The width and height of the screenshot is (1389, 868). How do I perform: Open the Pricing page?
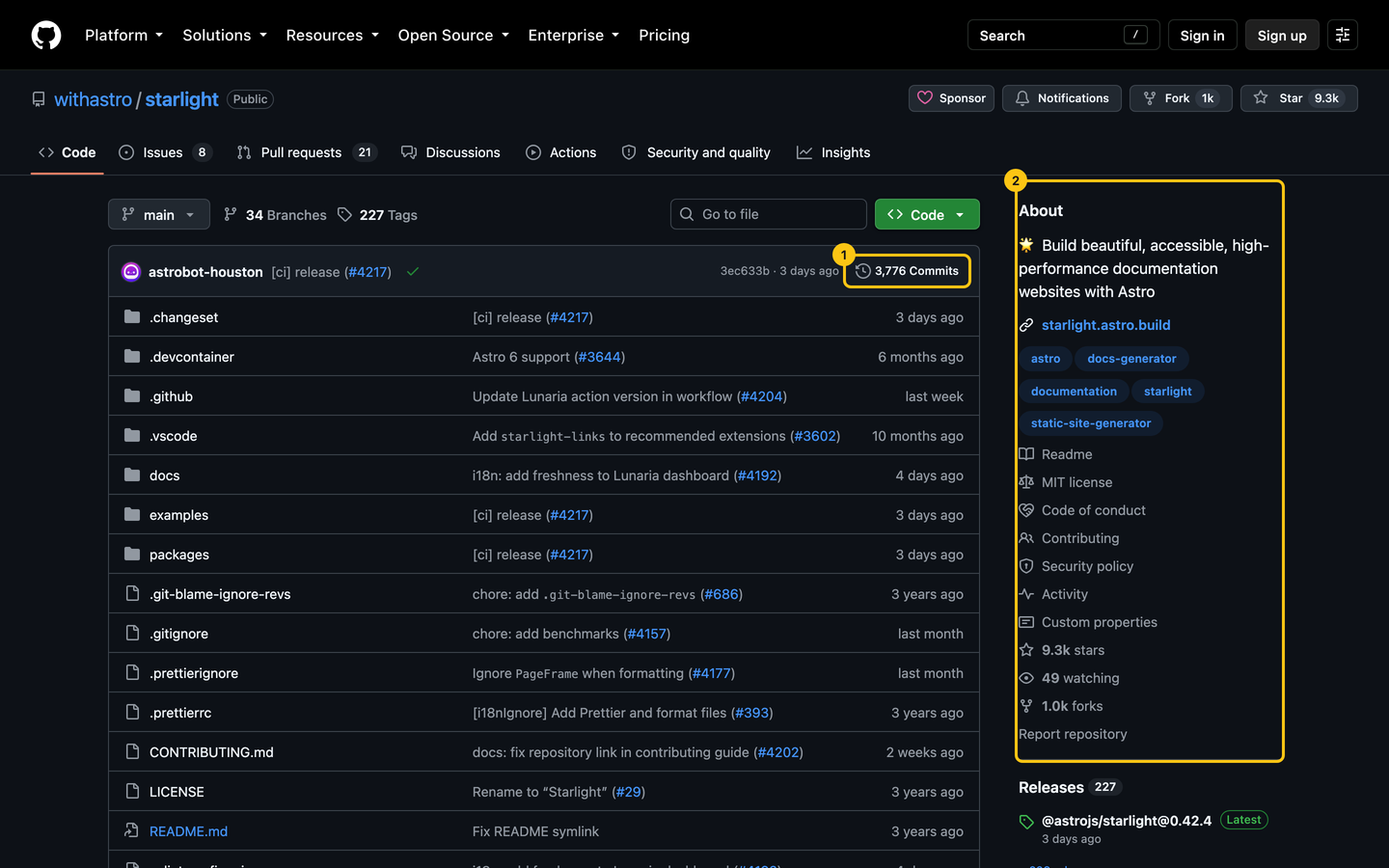point(664,35)
